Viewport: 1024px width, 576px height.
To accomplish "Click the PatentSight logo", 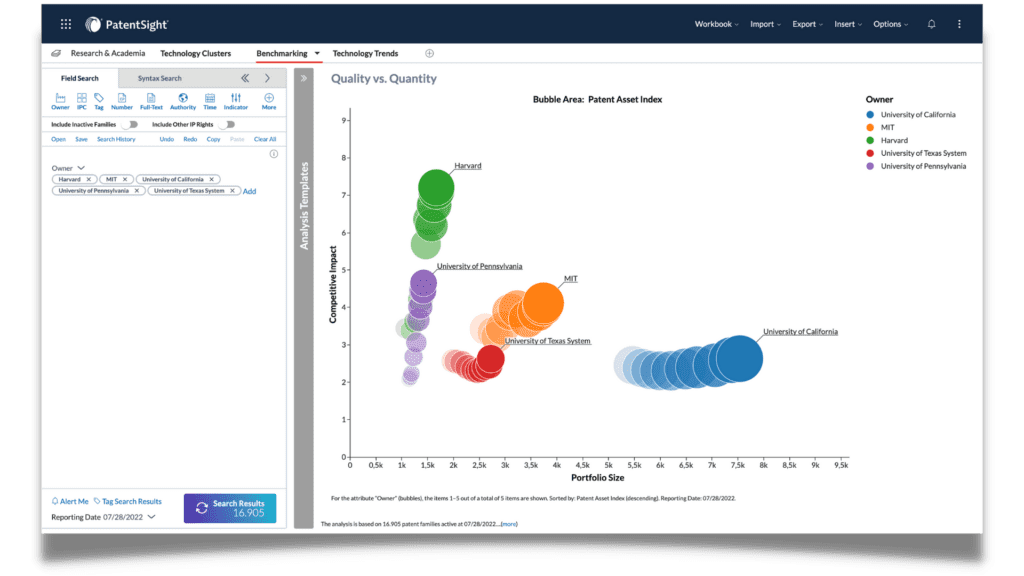I will tap(127, 25).
